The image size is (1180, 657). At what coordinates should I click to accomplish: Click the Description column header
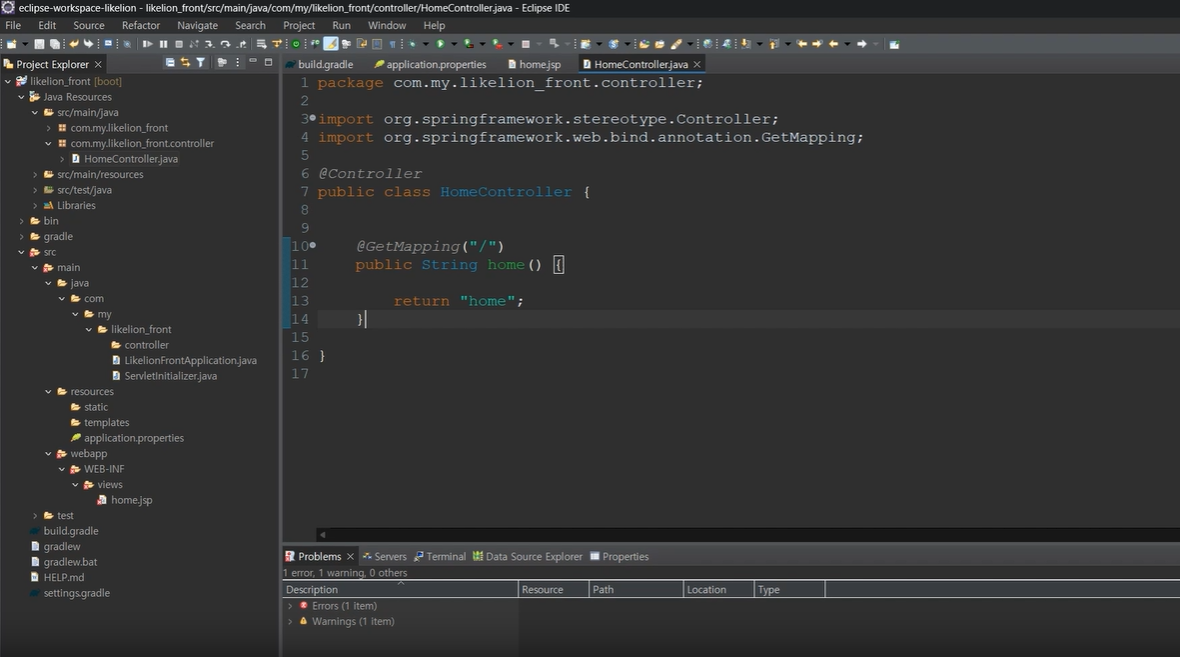(312, 590)
